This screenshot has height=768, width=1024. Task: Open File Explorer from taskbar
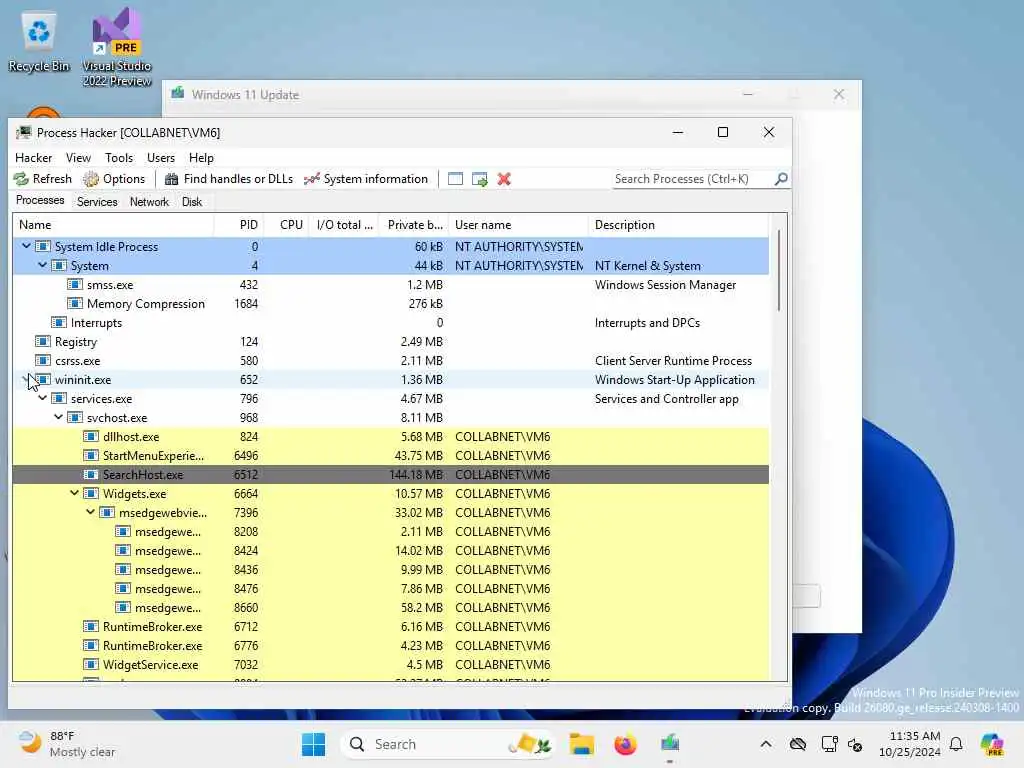click(581, 744)
